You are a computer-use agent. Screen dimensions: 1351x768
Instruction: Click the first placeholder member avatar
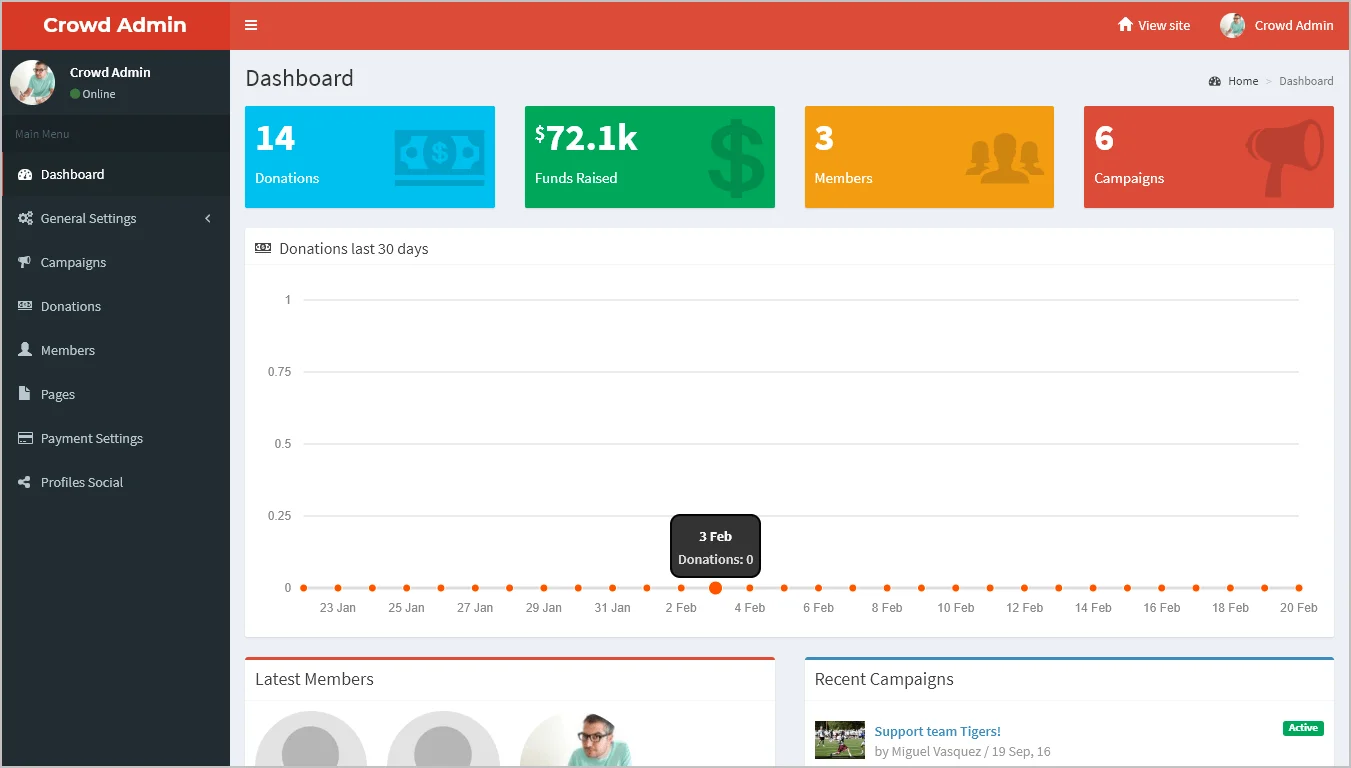[x=311, y=739]
